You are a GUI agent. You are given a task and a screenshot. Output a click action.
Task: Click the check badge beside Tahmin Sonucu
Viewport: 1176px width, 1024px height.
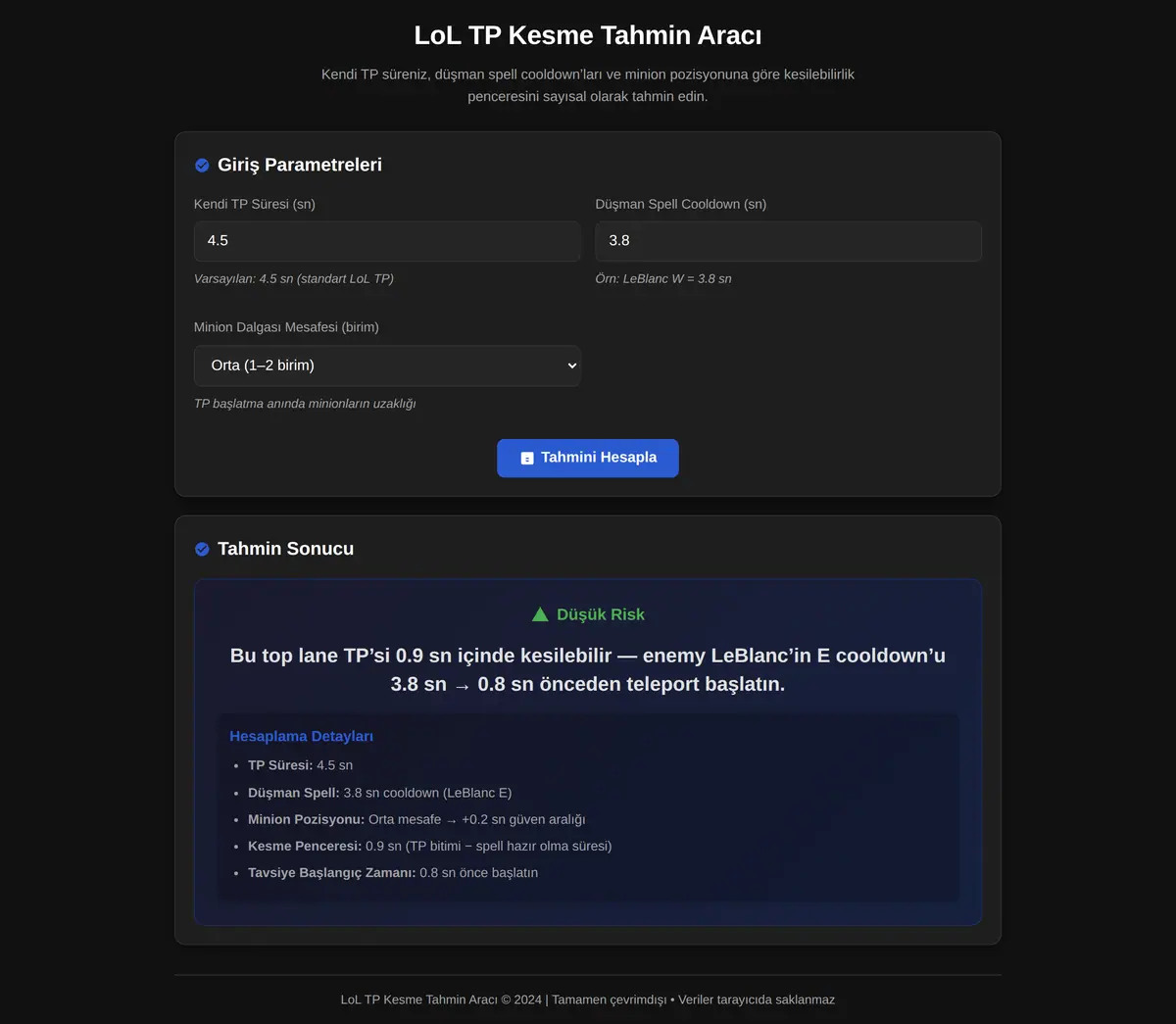(202, 550)
